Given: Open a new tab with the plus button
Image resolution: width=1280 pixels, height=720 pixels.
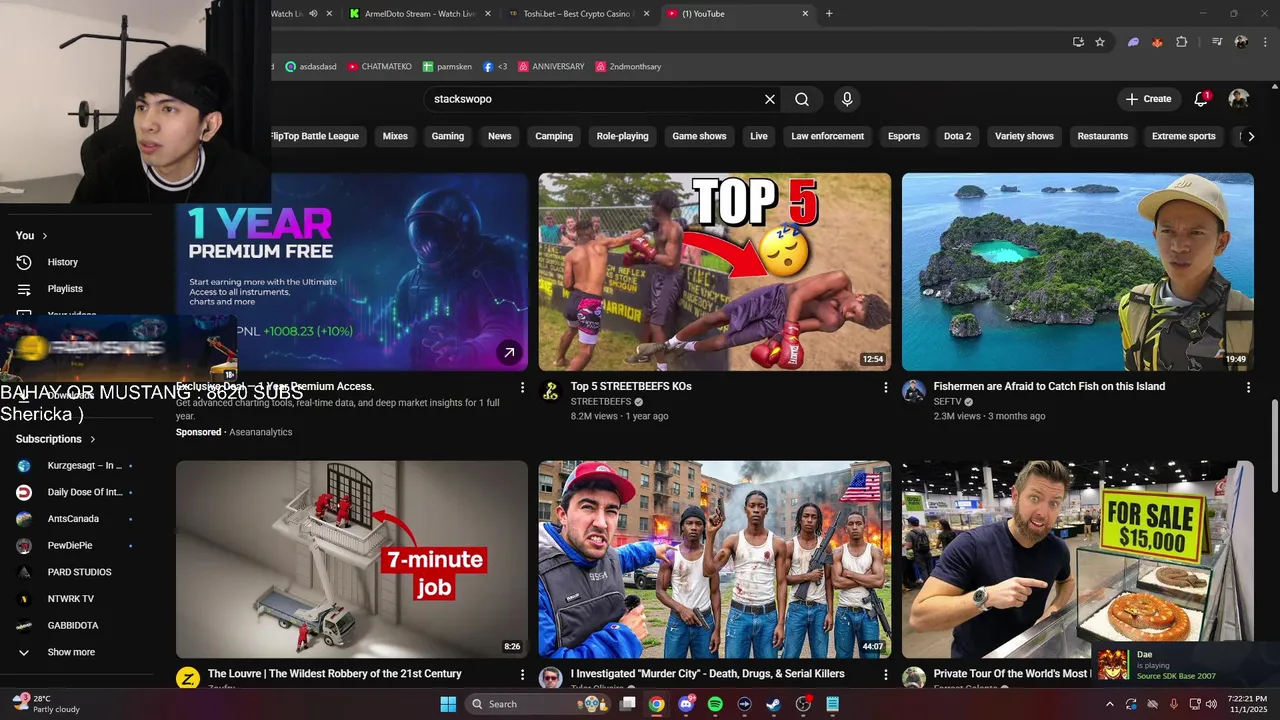Looking at the screenshot, I should tap(829, 14).
